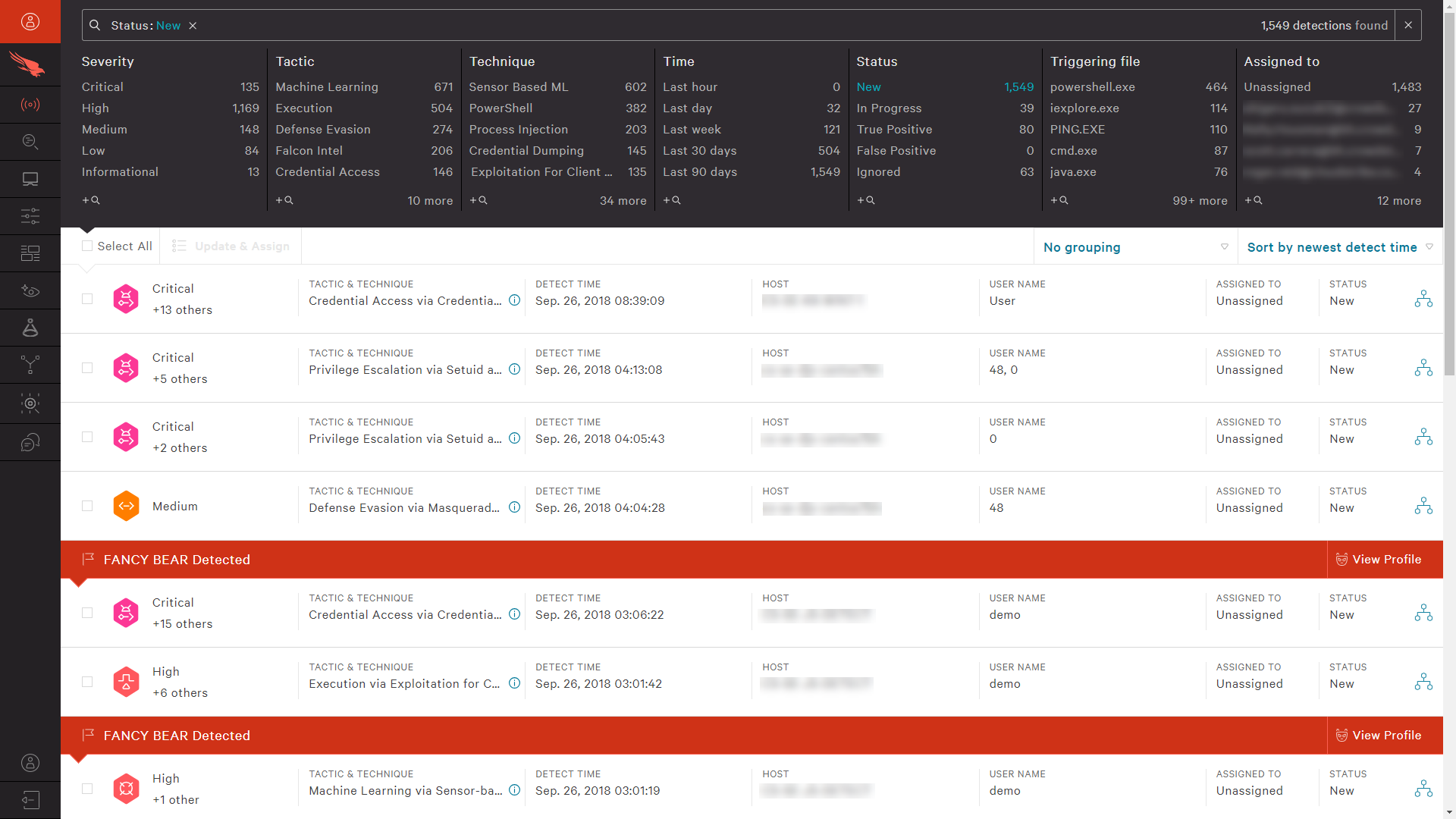Screen dimensions: 1456x819
Task: Click info icon beside Defense Evasion via Masquerading
Action: pos(514,507)
